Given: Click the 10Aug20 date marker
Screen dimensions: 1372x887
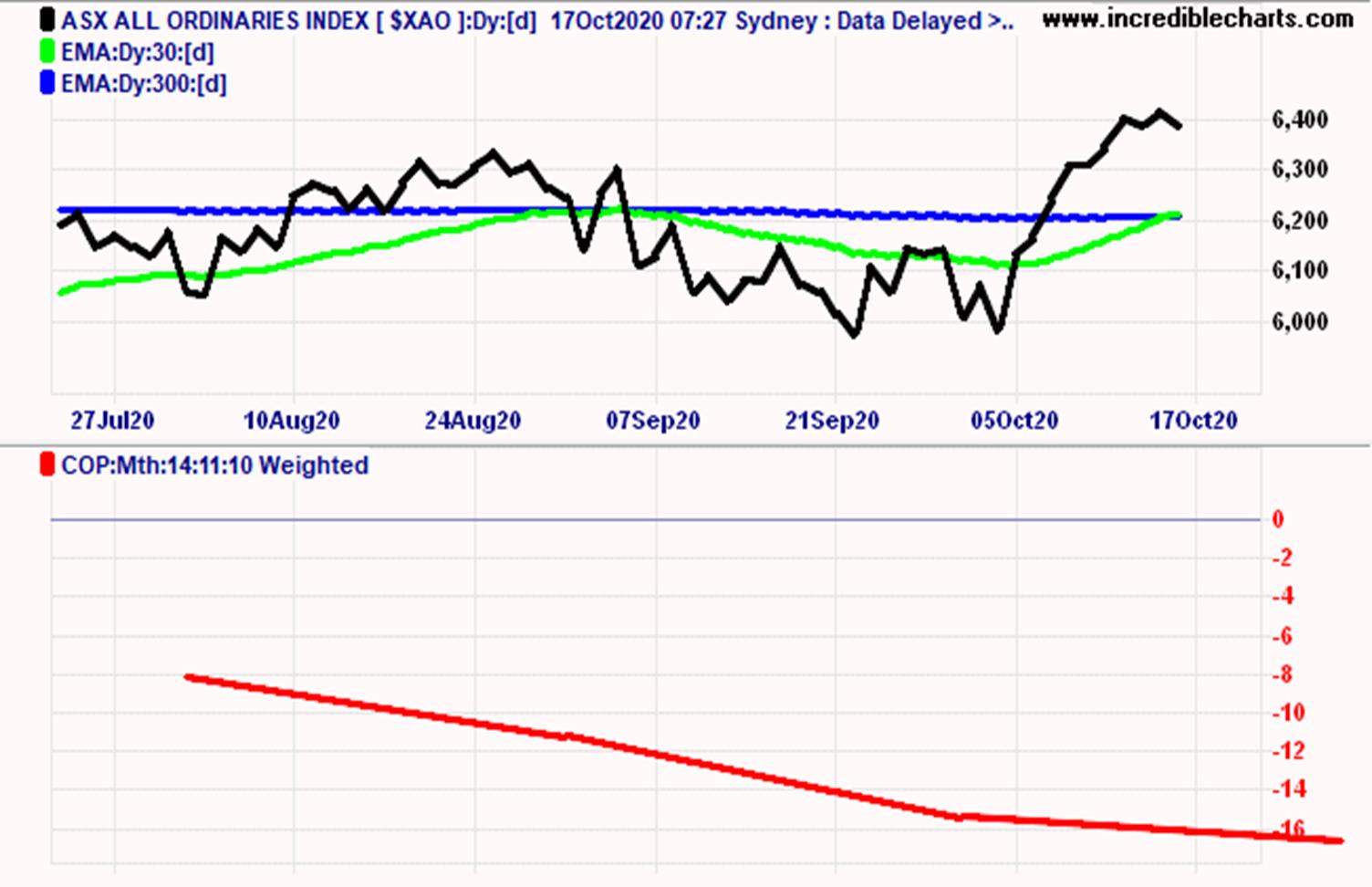Looking at the screenshot, I should coord(291,421).
